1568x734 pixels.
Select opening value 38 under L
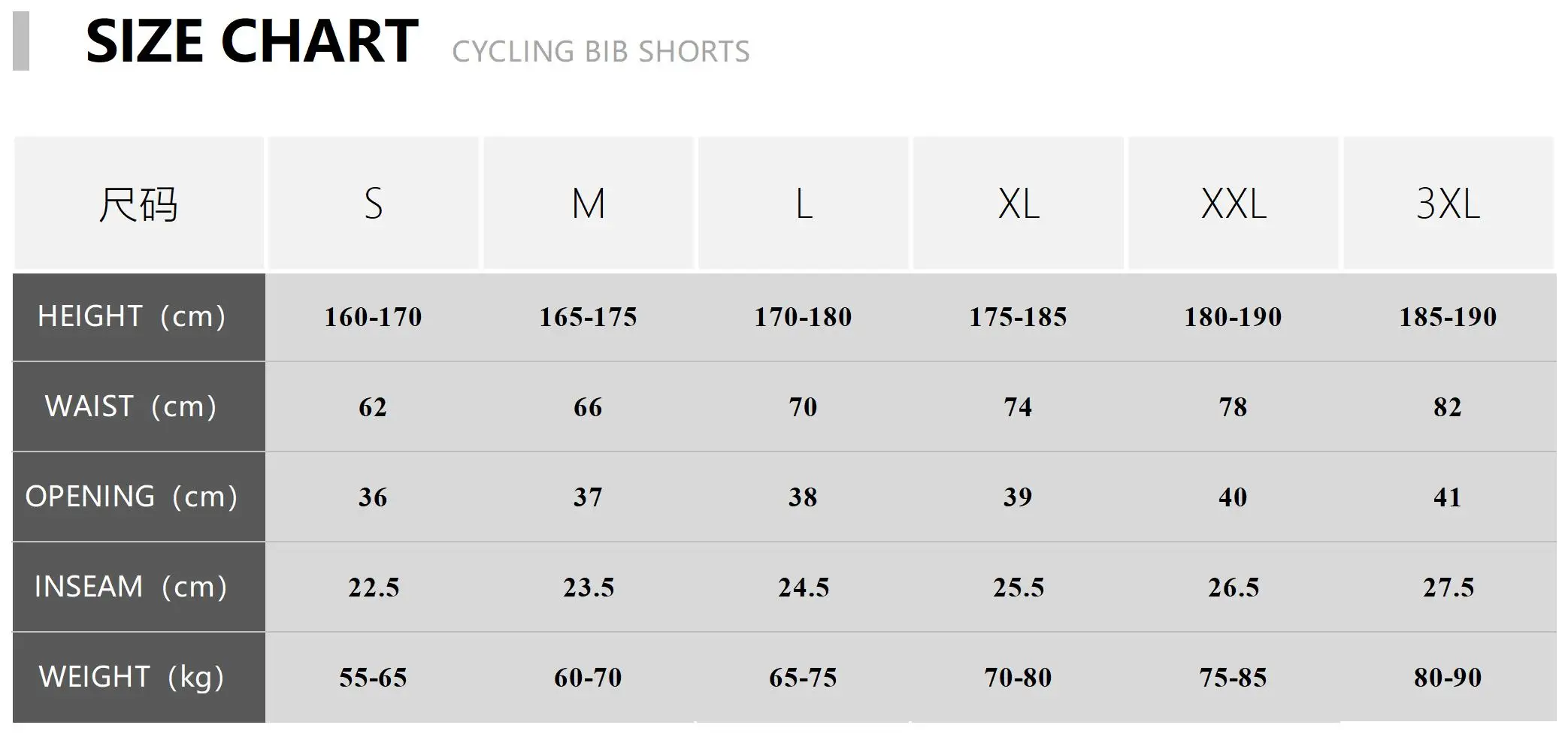[x=803, y=497]
